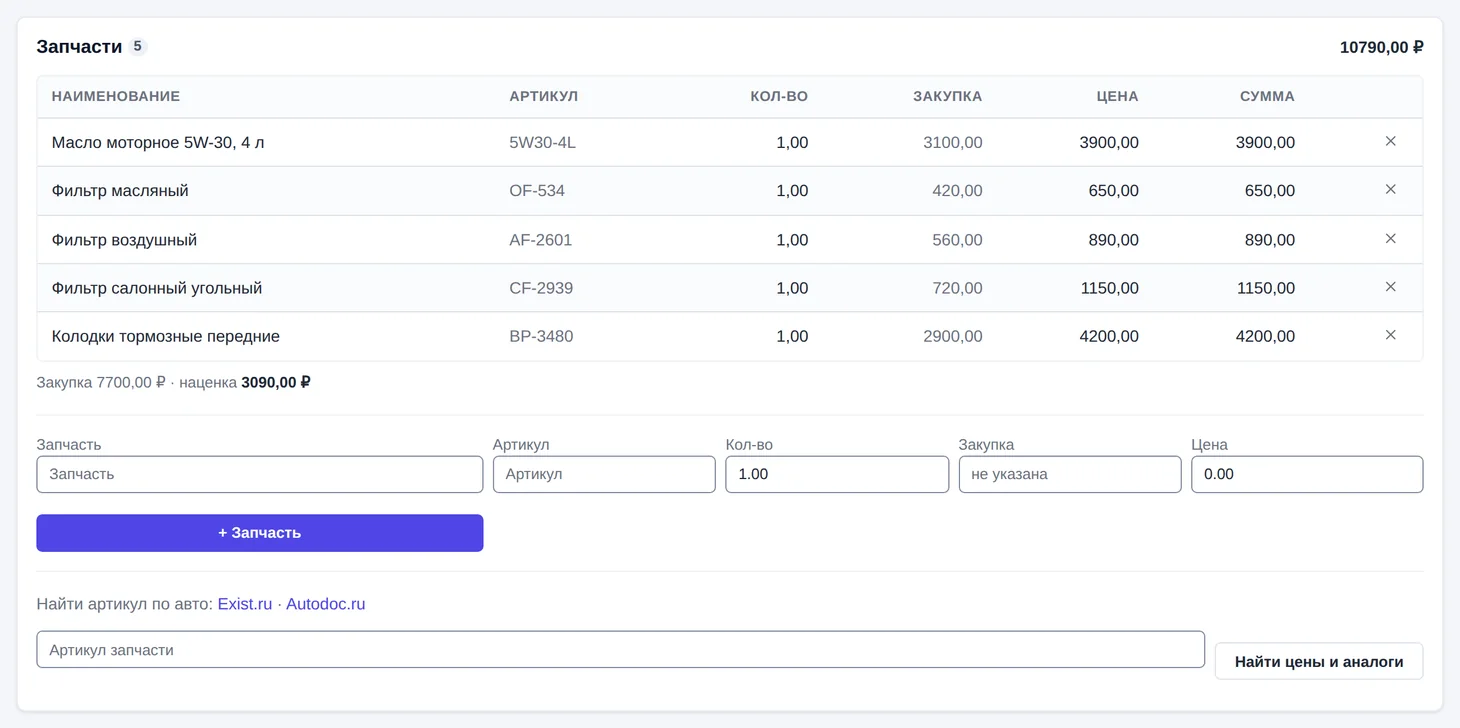Click the markup value 3090,00 ₽
Screen dimensions: 1460x728
(276, 382)
